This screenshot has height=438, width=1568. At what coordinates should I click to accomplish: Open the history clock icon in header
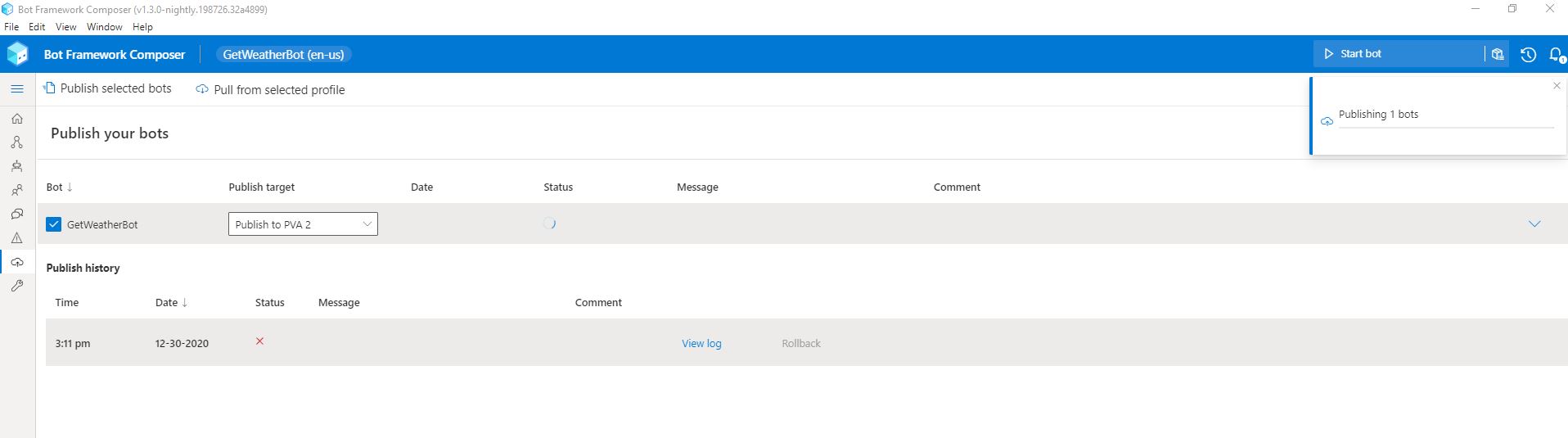tap(1528, 55)
